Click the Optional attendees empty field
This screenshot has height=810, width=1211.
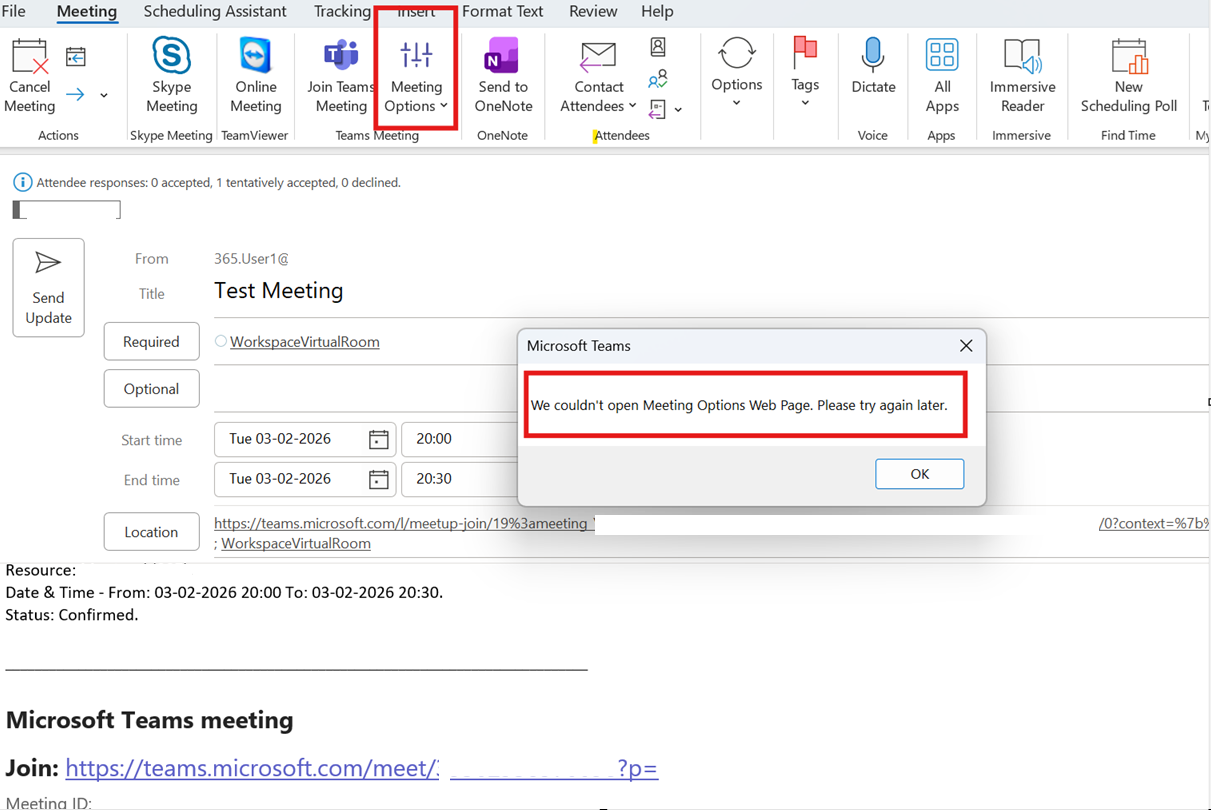tap(365, 388)
